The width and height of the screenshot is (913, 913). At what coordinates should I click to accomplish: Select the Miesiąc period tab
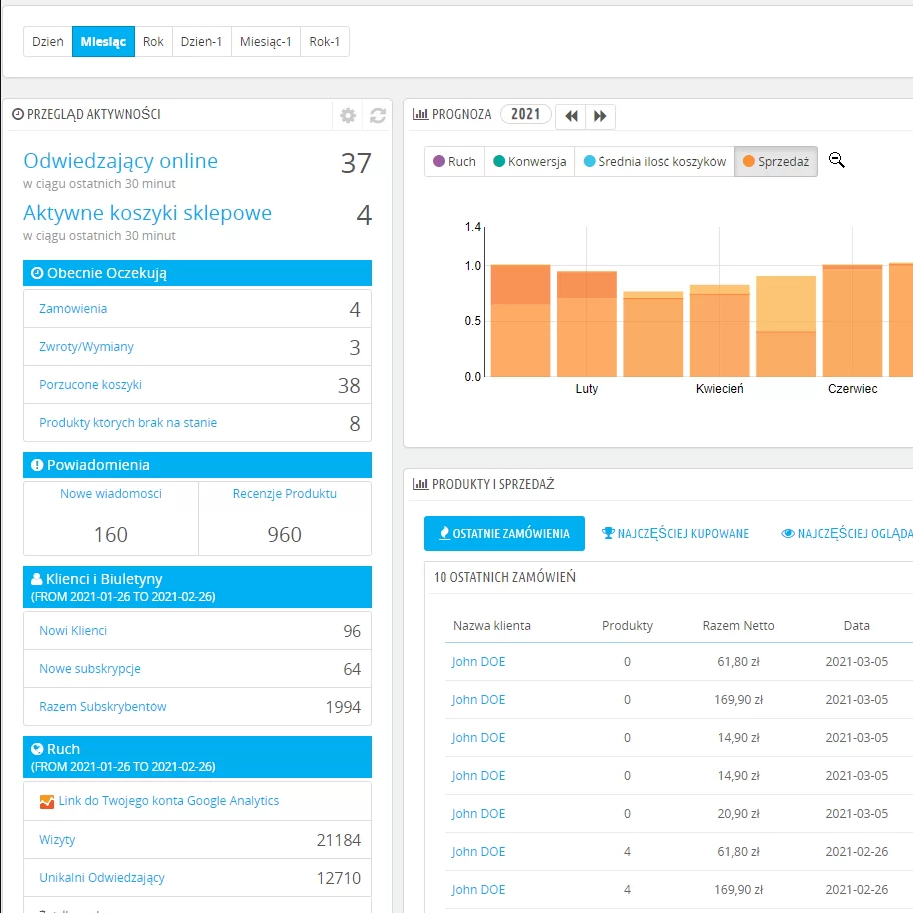click(x=103, y=42)
